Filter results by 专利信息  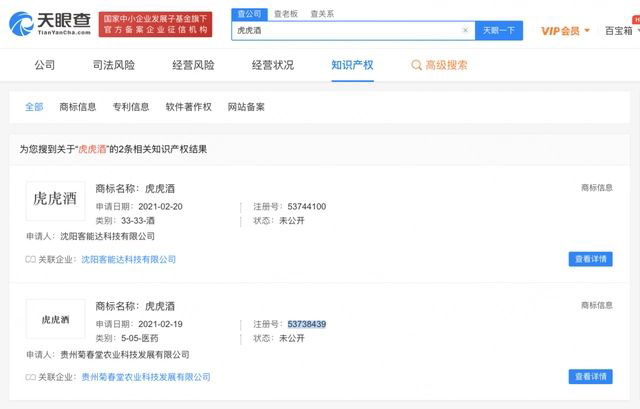(130, 107)
